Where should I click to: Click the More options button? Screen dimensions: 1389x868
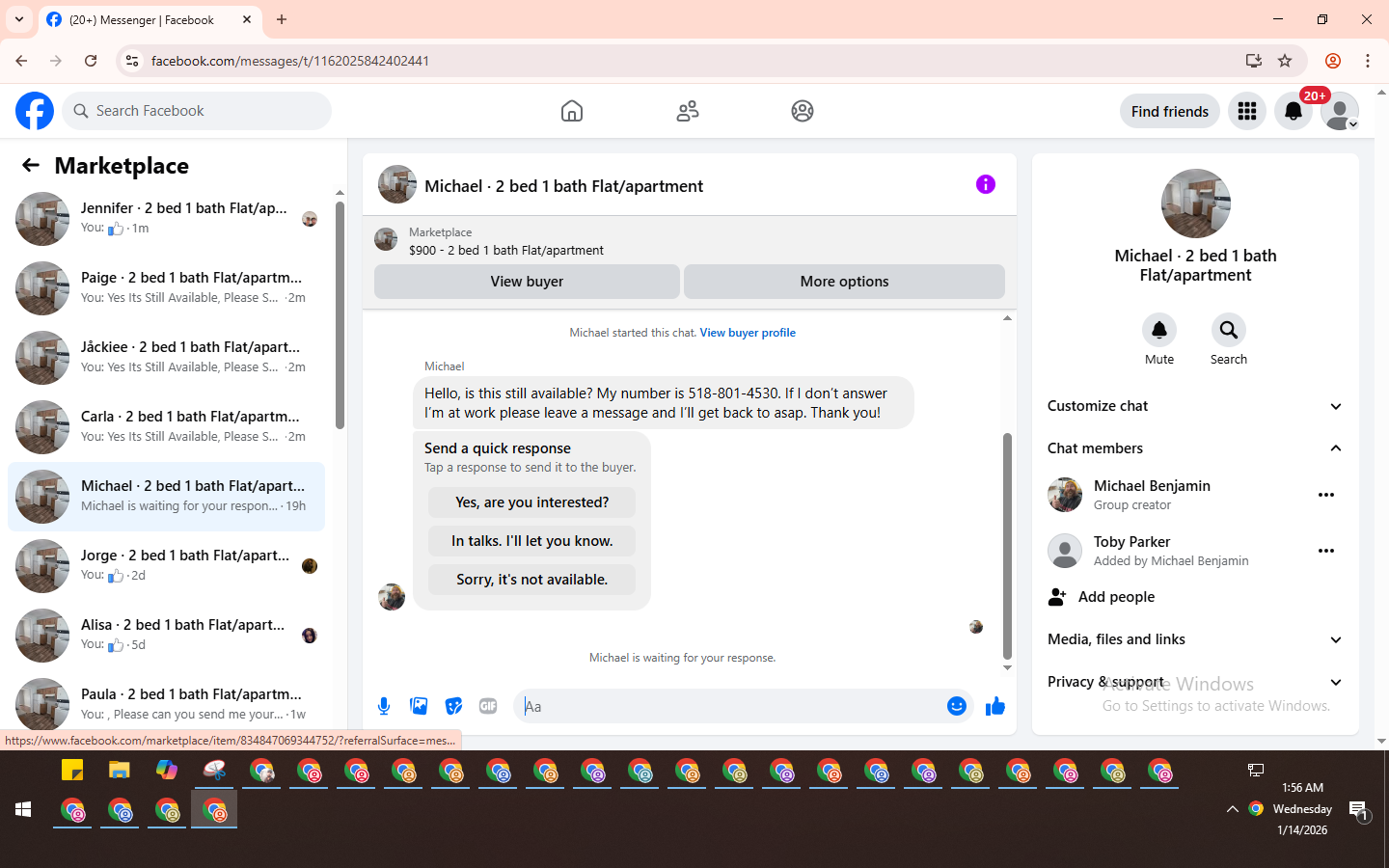click(844, 282)
